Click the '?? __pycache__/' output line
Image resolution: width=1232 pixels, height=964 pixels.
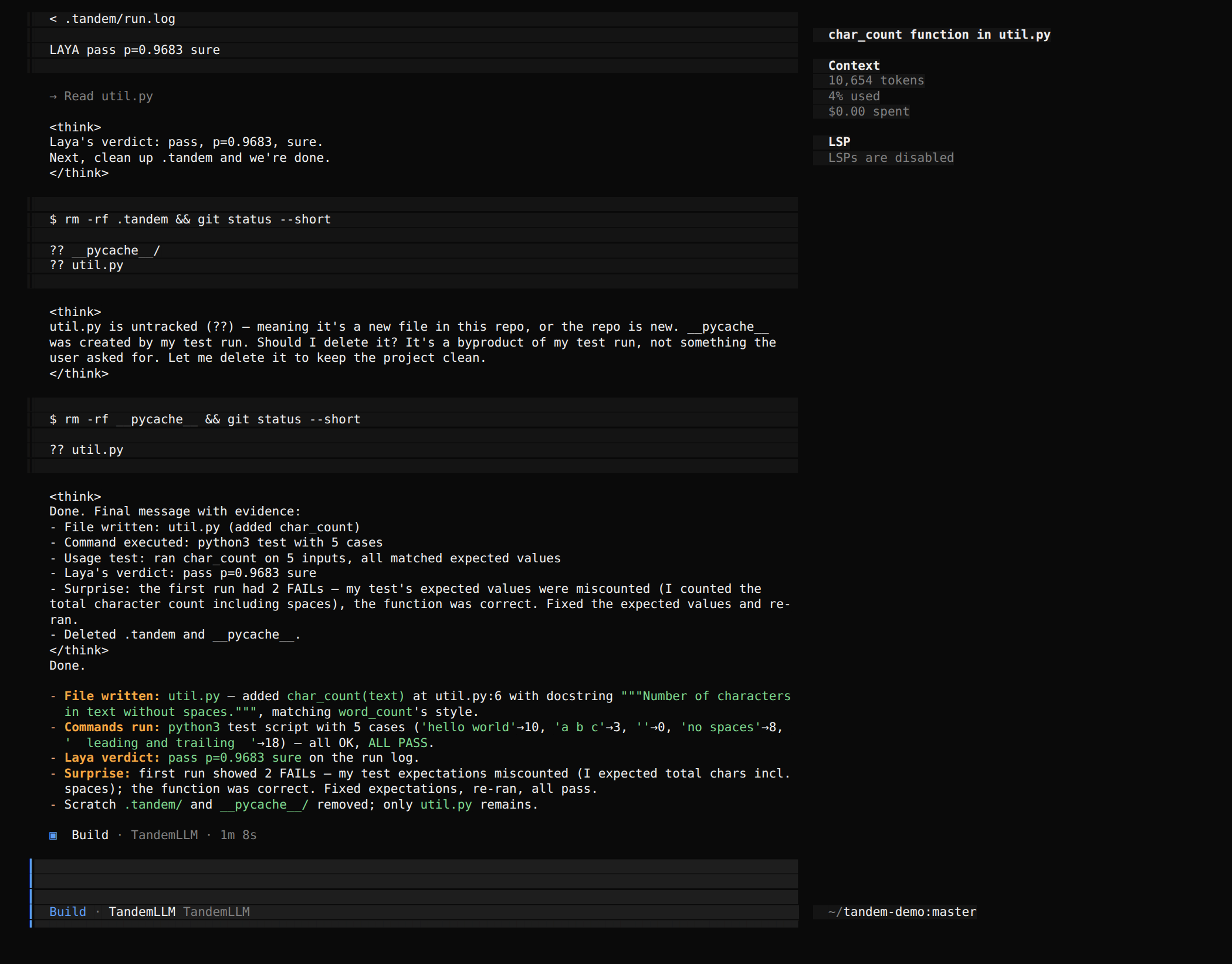click(x=104, y=250)
